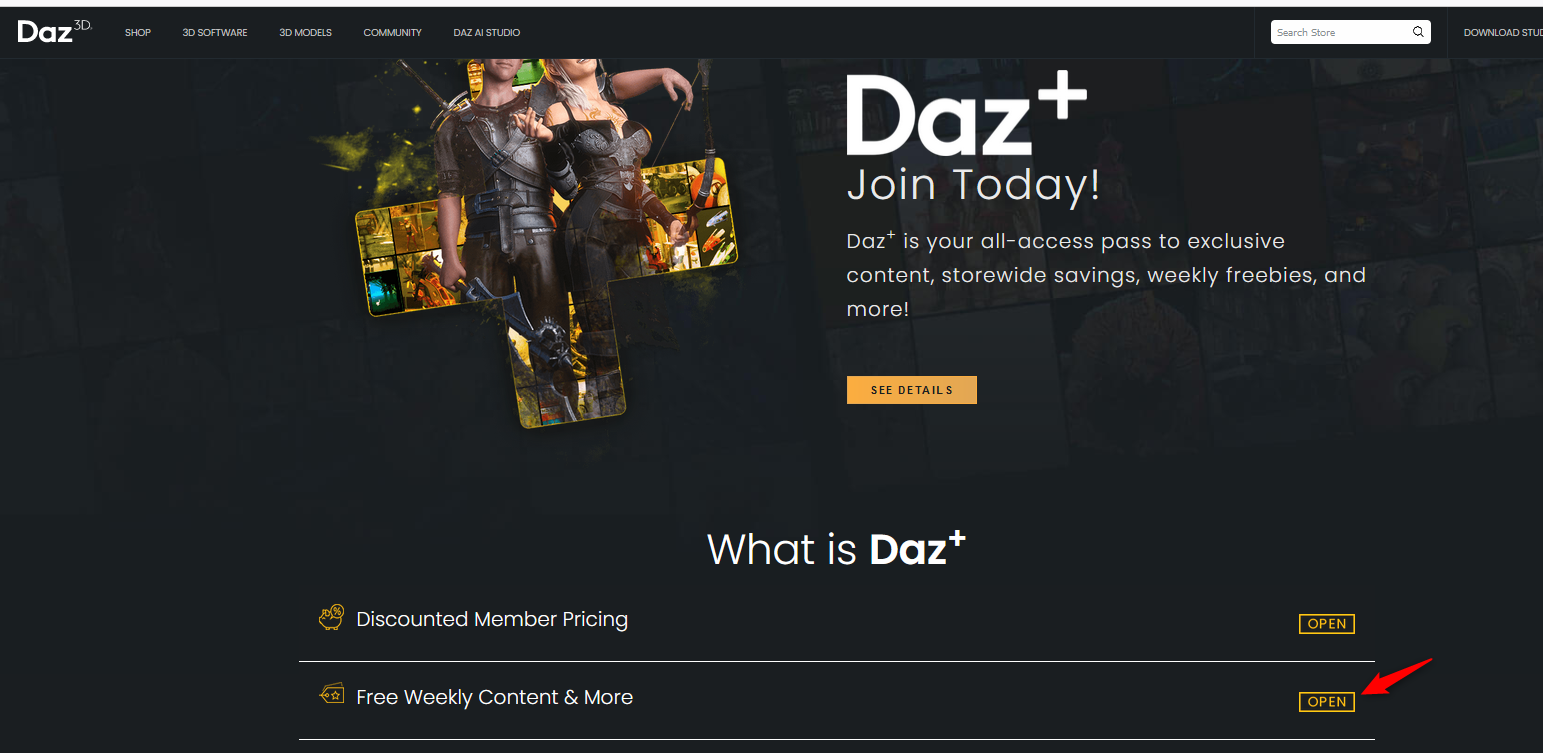The image size is (1543, 753).
Task: Click the large Daz+ hero logo
Action: (x=966, y=115)
